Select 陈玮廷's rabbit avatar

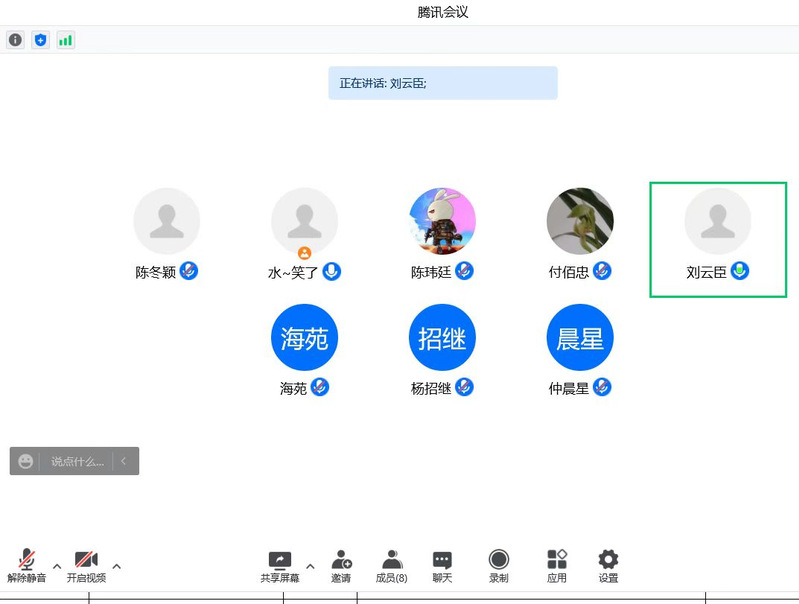442,221
